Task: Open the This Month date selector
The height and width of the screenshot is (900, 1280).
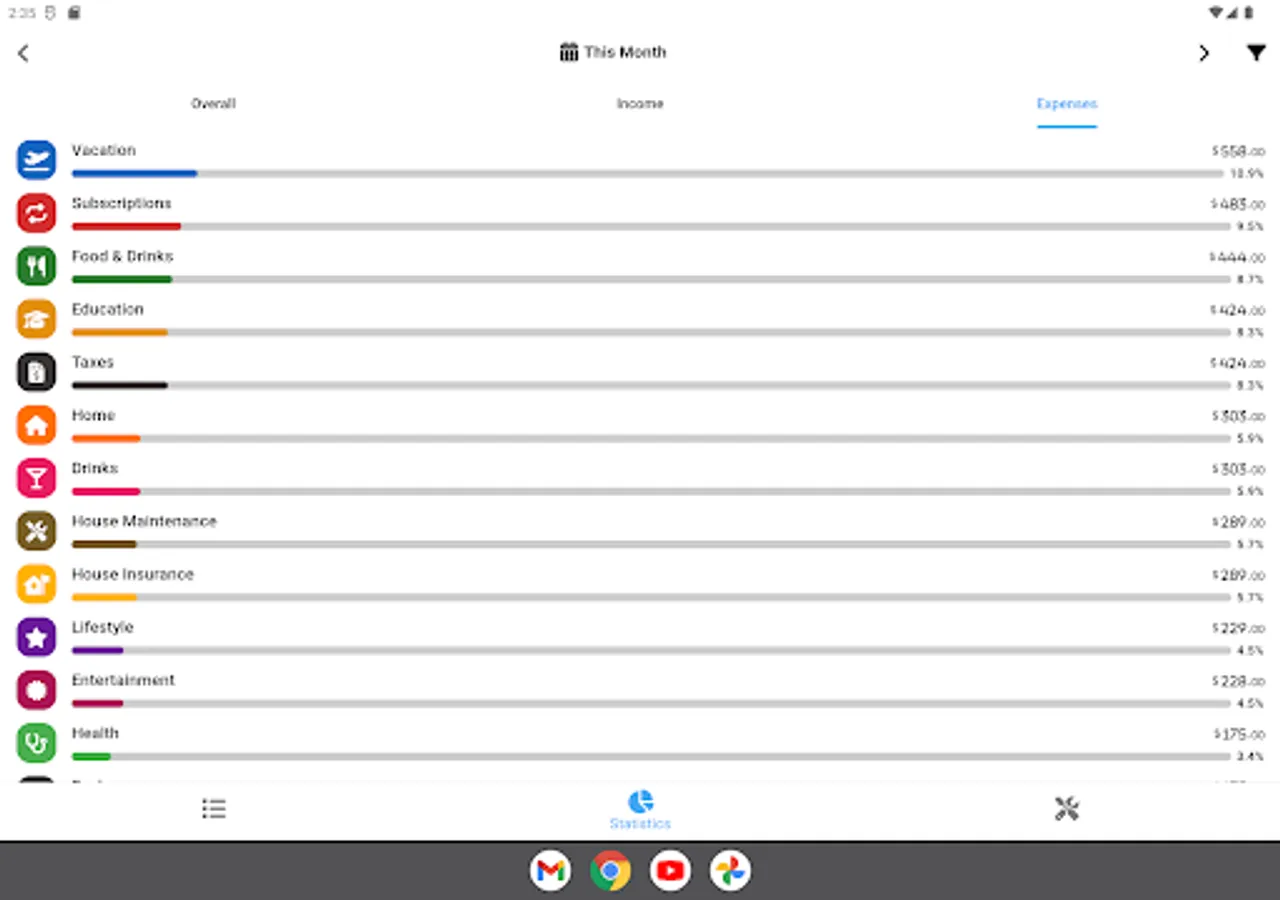Action: (x=612, y=52)
